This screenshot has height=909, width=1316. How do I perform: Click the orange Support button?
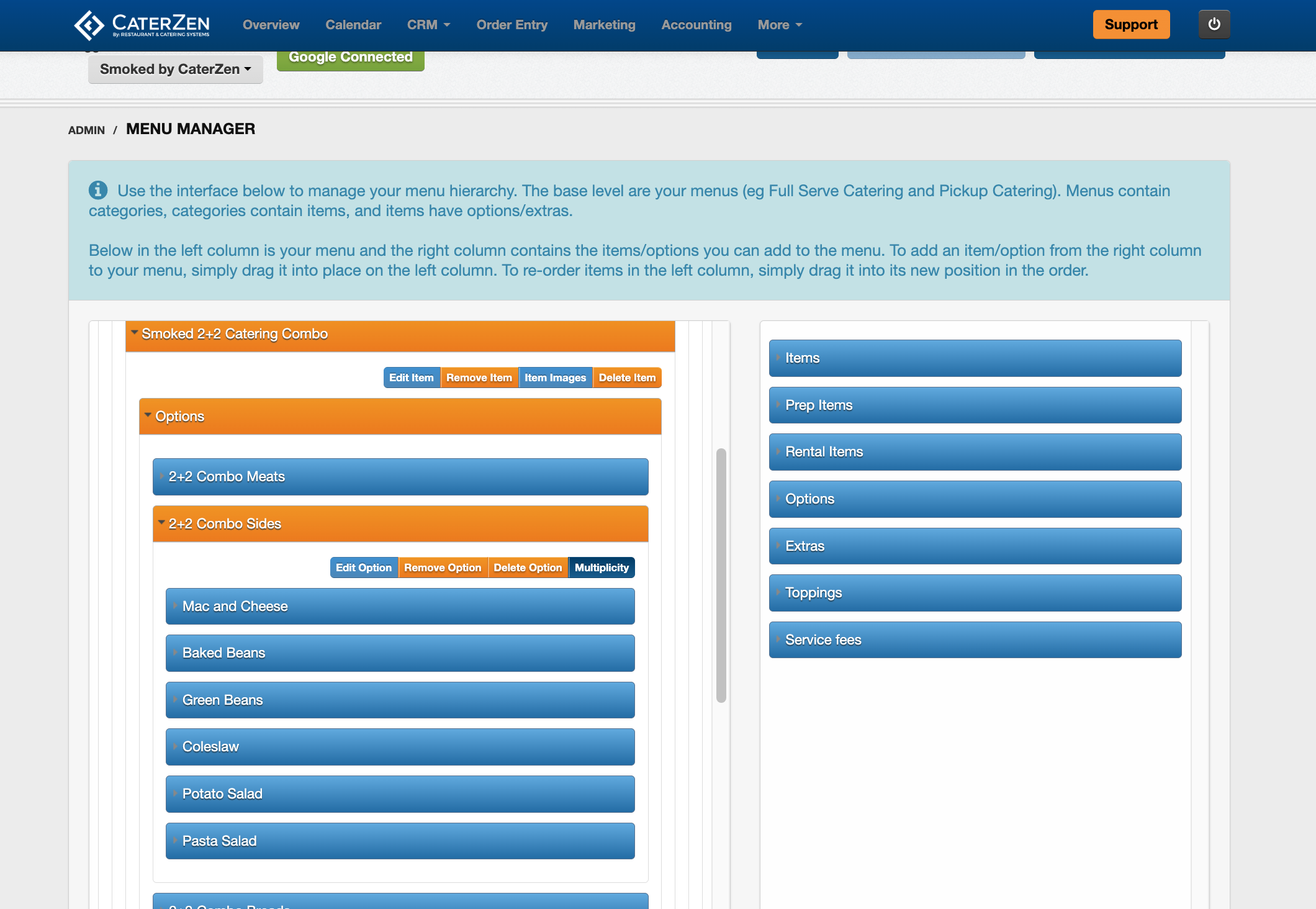pyautogui.click(x=1130, y=25)
